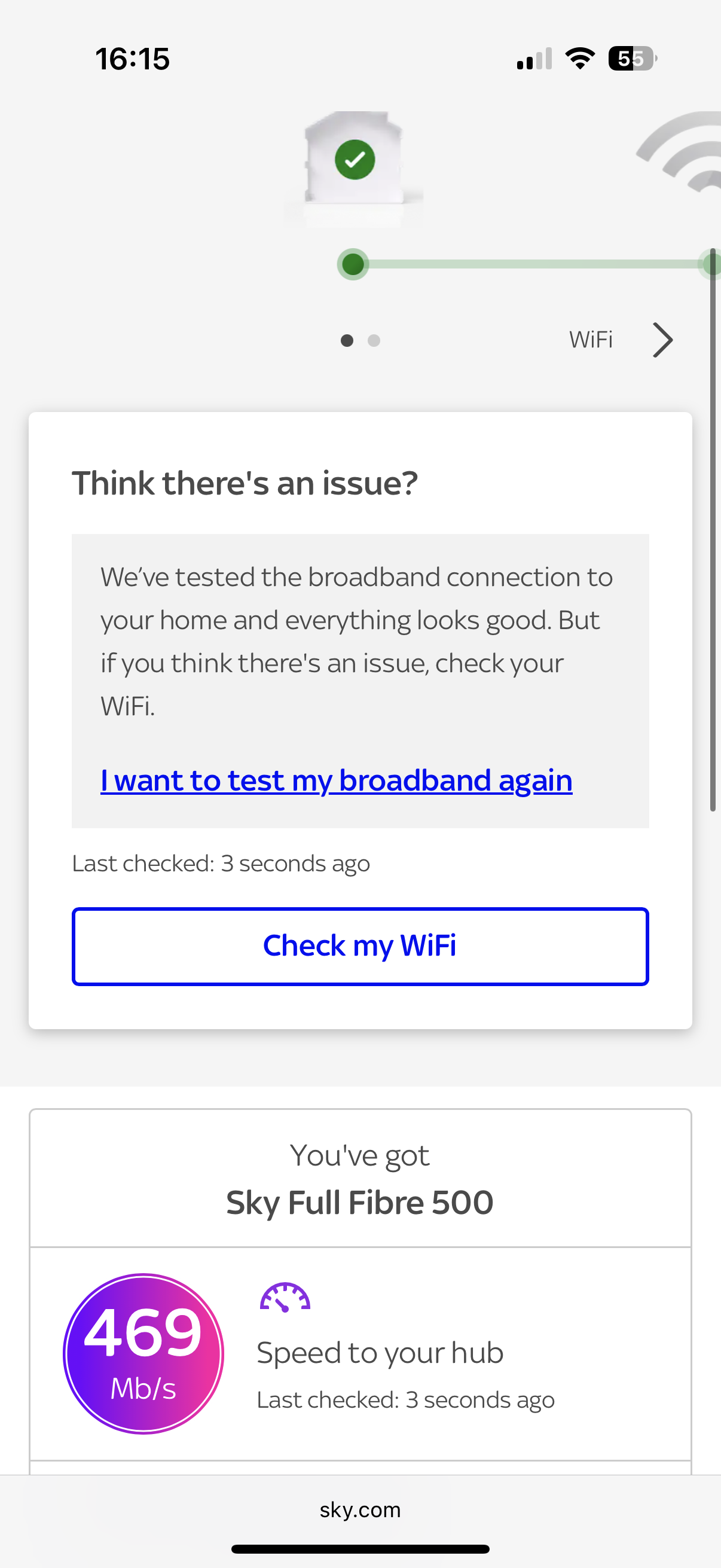
Task: Tap the 469 Mb/s speed circle
Action: pos(143,1353)
